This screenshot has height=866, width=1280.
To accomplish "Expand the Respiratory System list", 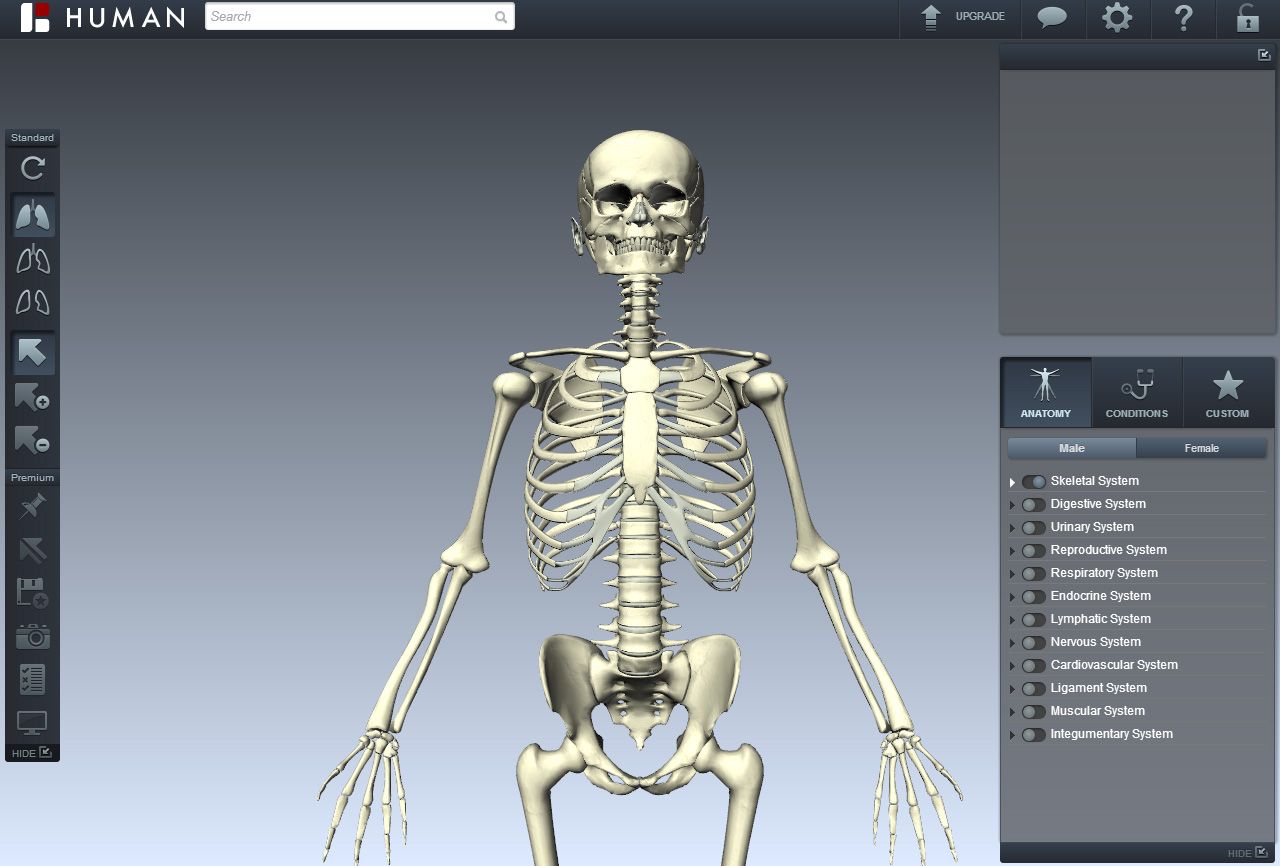I will [x=1012, y=573].
